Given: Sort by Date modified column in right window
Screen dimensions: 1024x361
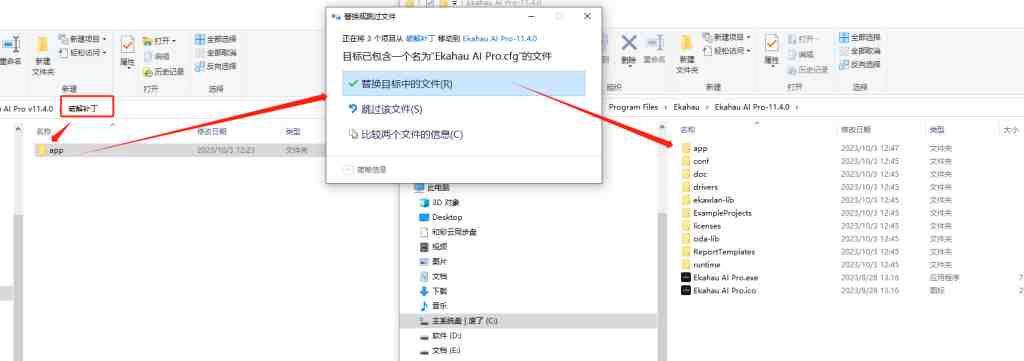Looking at the screenshot, I should click(855, 130).
